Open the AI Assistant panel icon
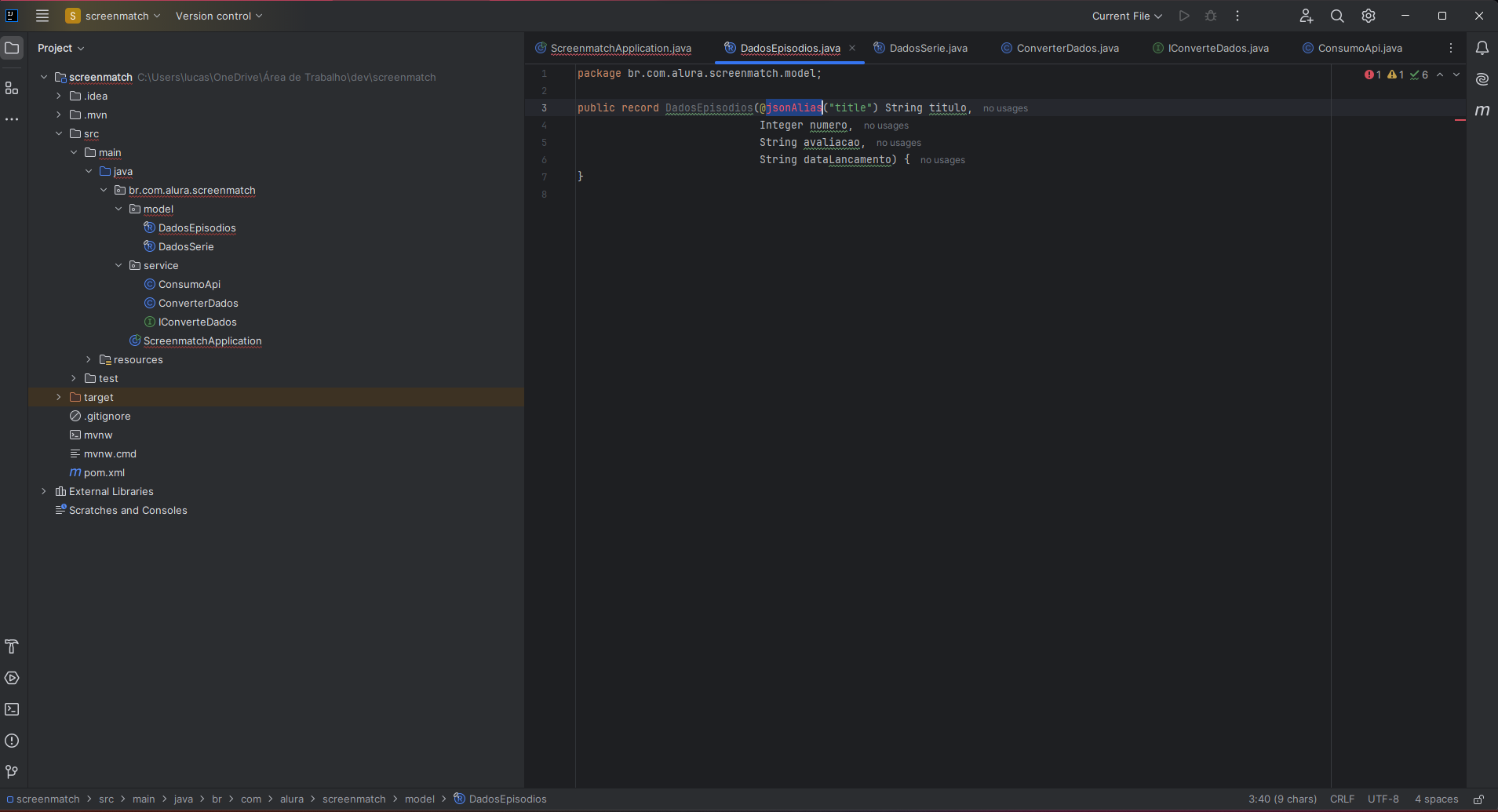The width and height of the screenshot is (1498, 812). [1482, 79]
